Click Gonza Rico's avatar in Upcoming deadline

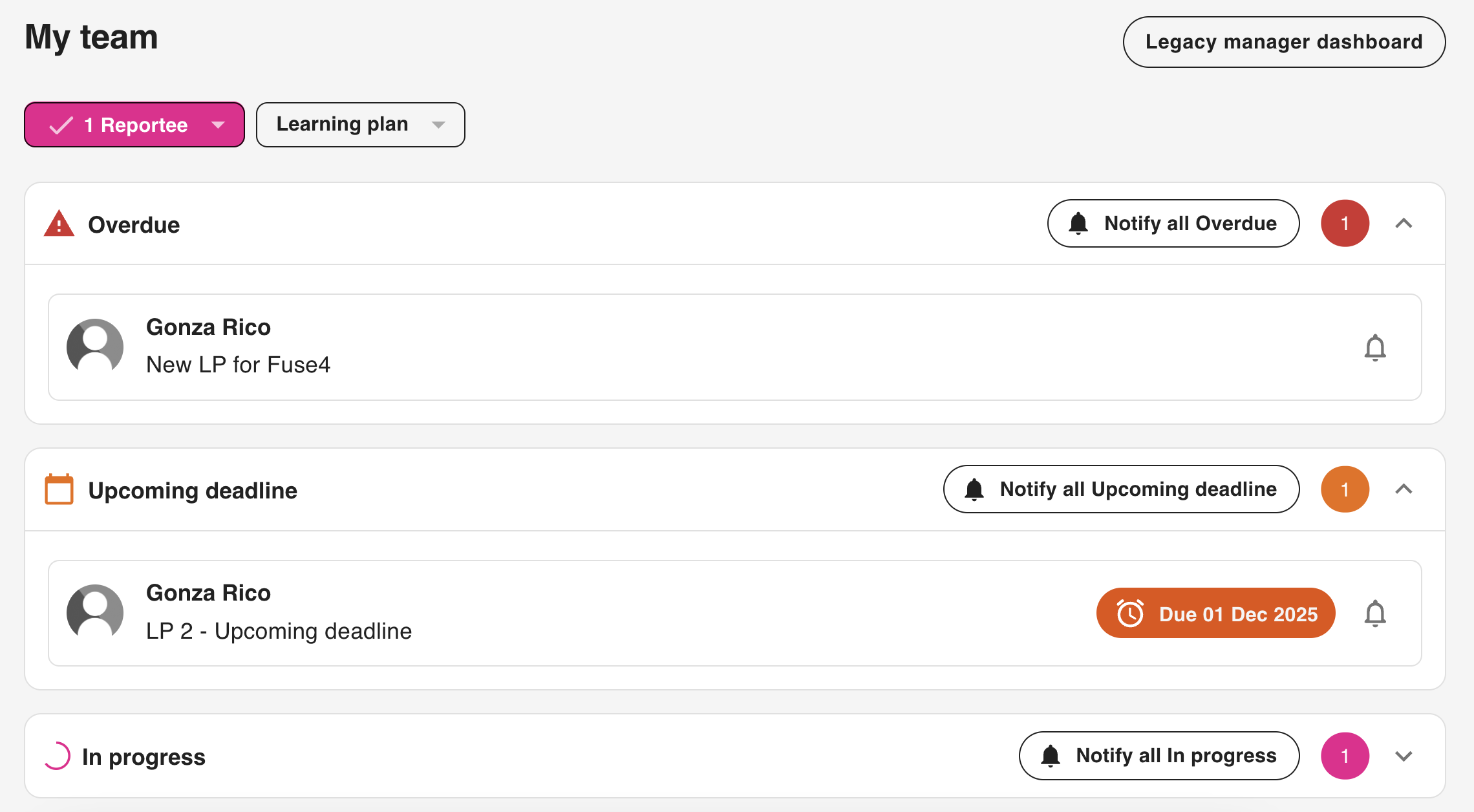[95, 613]
